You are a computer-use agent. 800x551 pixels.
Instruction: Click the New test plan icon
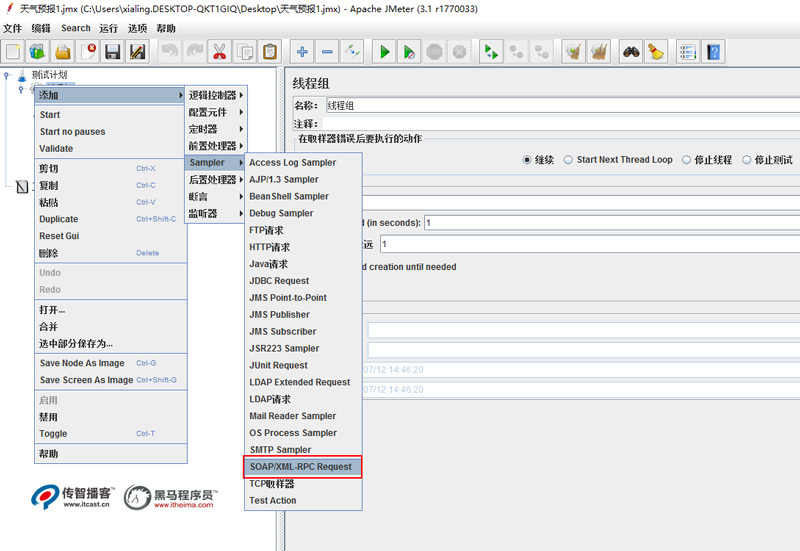coord(13,52)
